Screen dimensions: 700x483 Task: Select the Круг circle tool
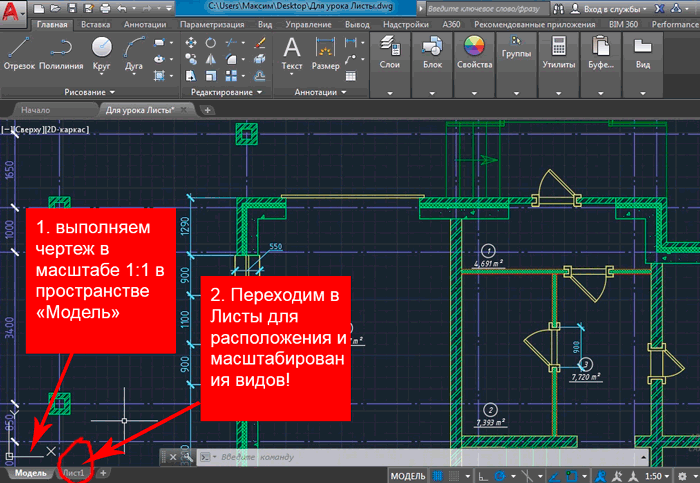click(x=102, y=54)
